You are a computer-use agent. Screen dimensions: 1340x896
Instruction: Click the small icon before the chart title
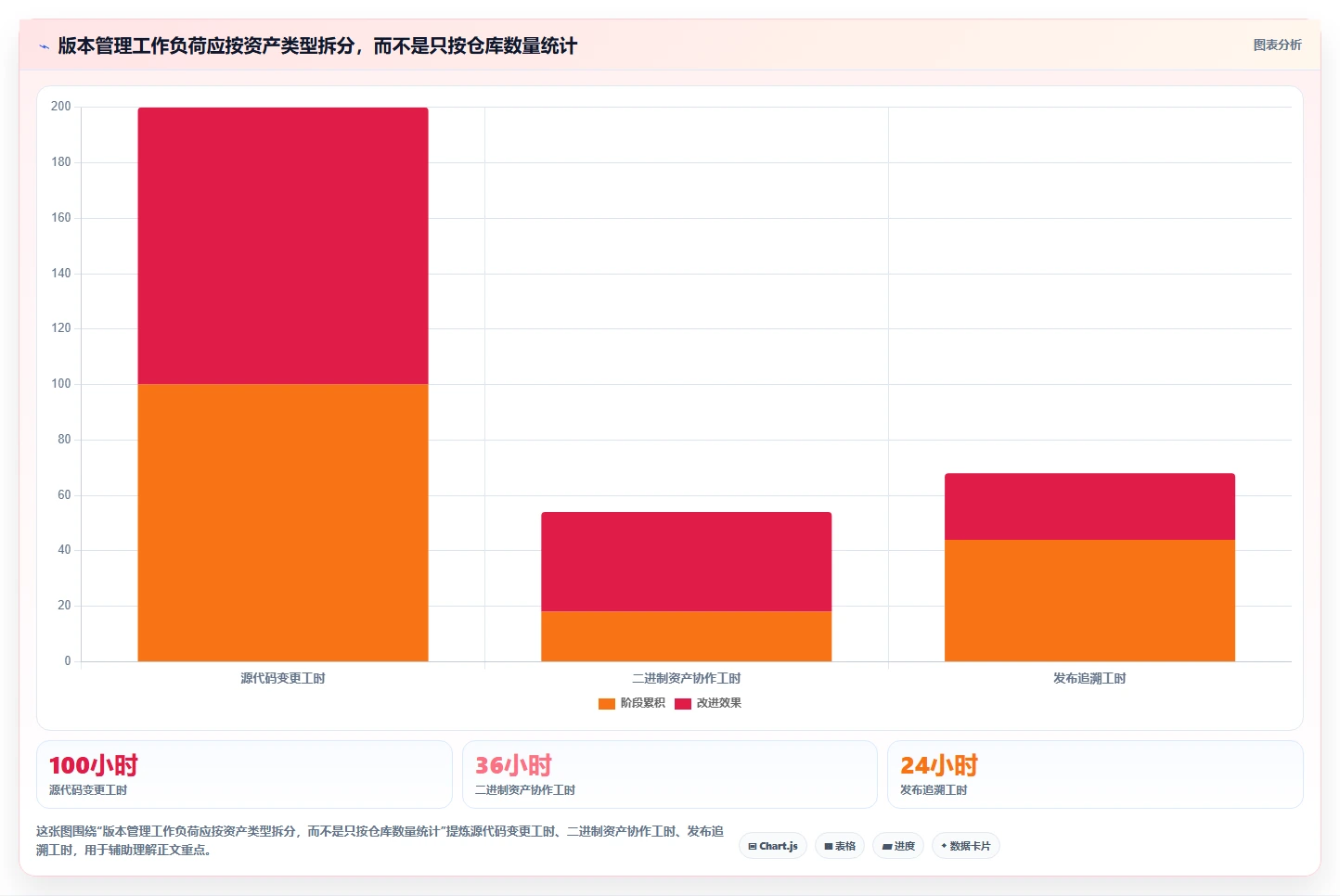pyautogui.click(x=44, y=46)
